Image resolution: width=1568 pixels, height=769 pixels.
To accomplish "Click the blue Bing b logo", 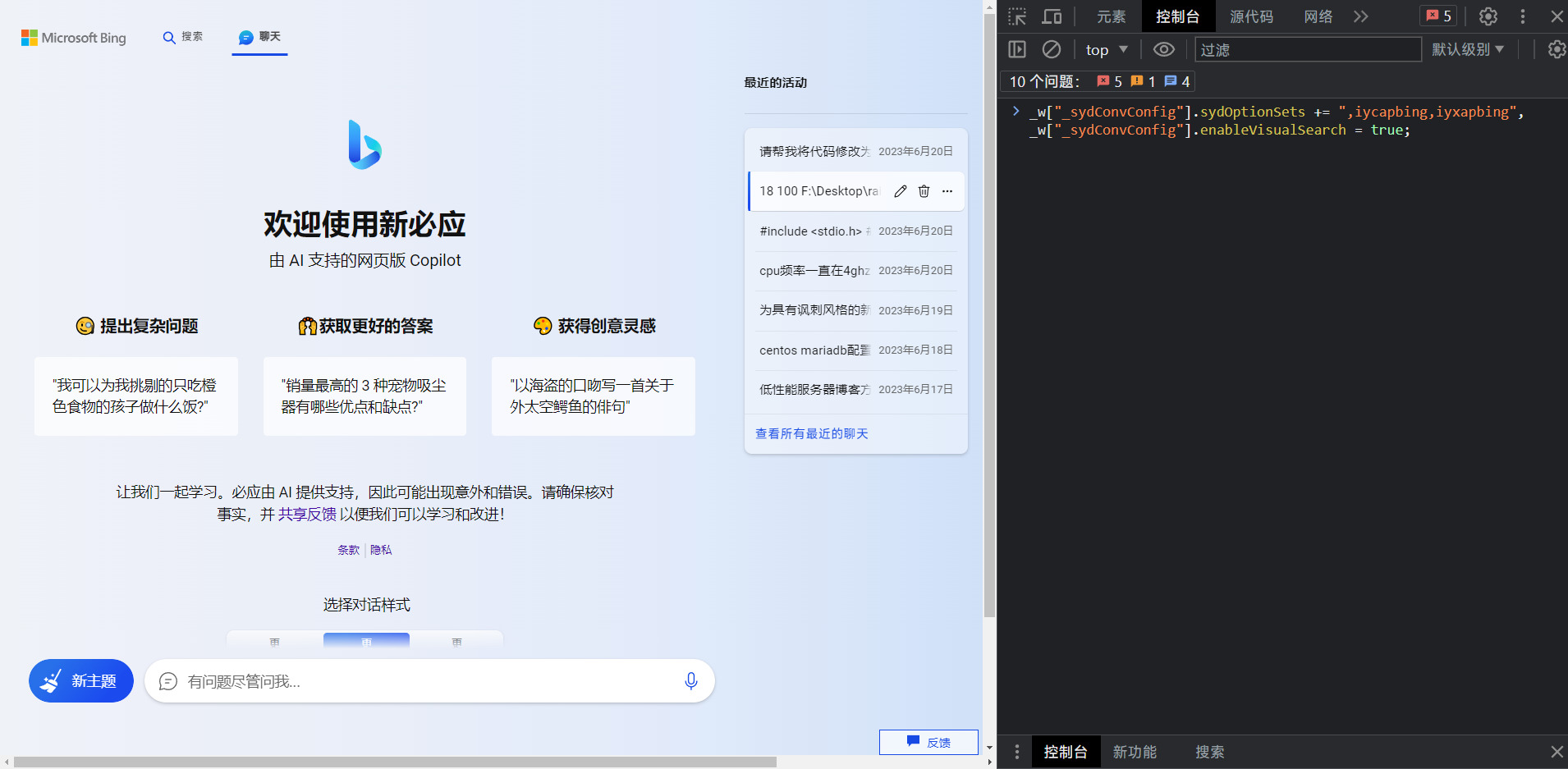I will (364, 144).
